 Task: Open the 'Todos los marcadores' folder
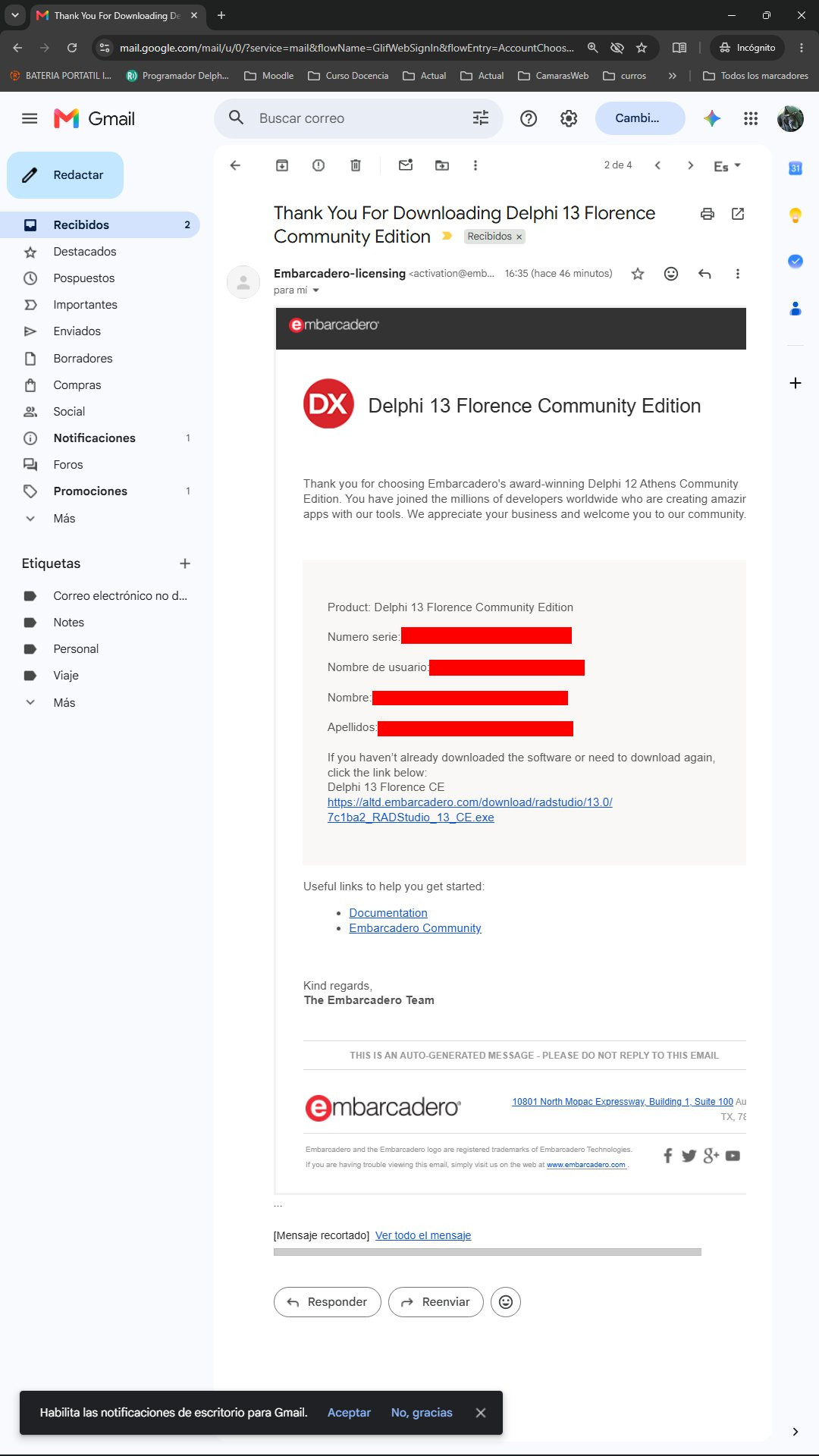coord(755,76)
